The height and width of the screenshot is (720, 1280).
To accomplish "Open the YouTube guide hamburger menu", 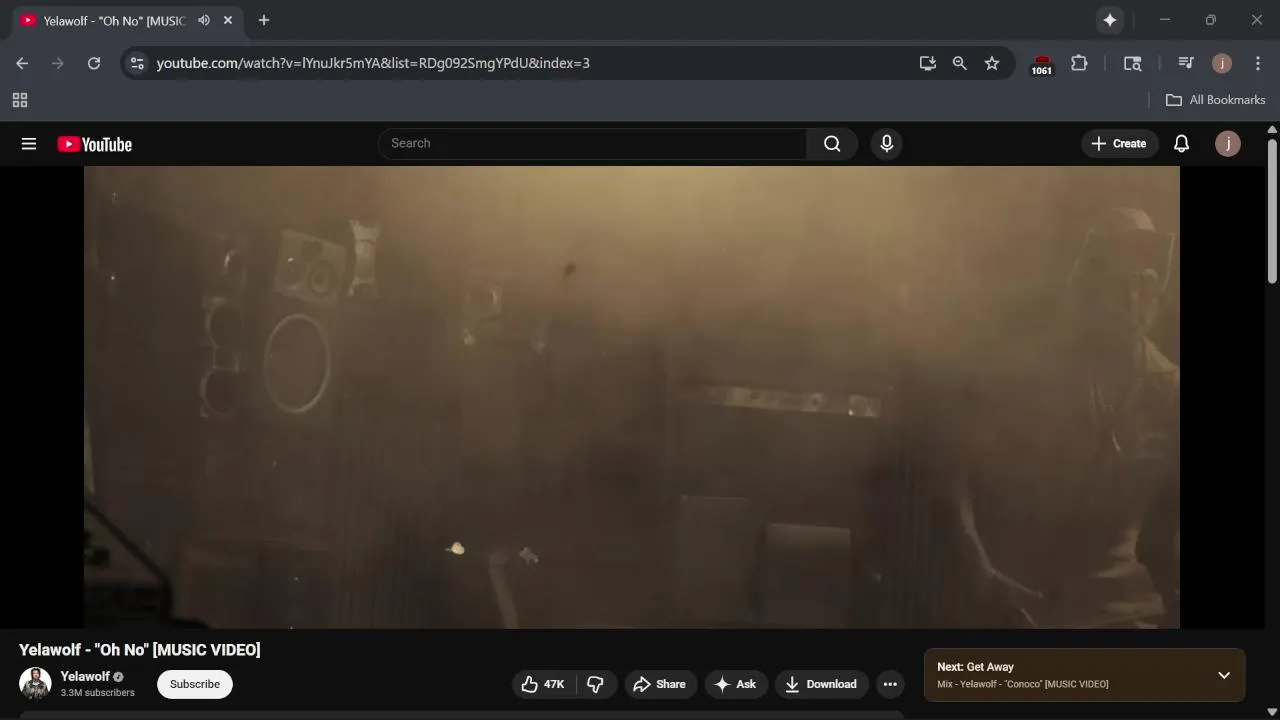I will coord(29,144).
